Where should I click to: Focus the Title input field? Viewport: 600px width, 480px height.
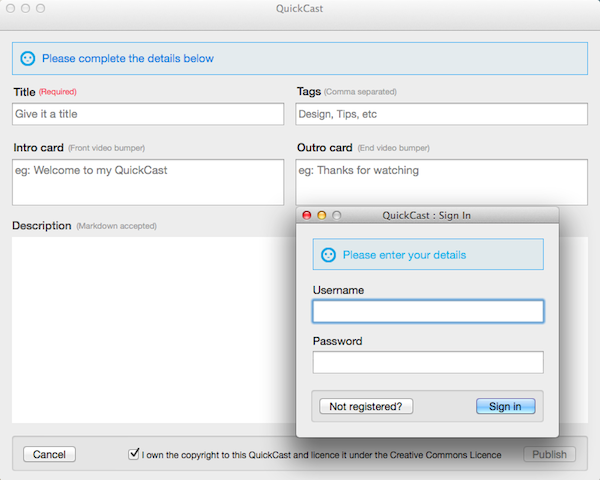[148, 114]
